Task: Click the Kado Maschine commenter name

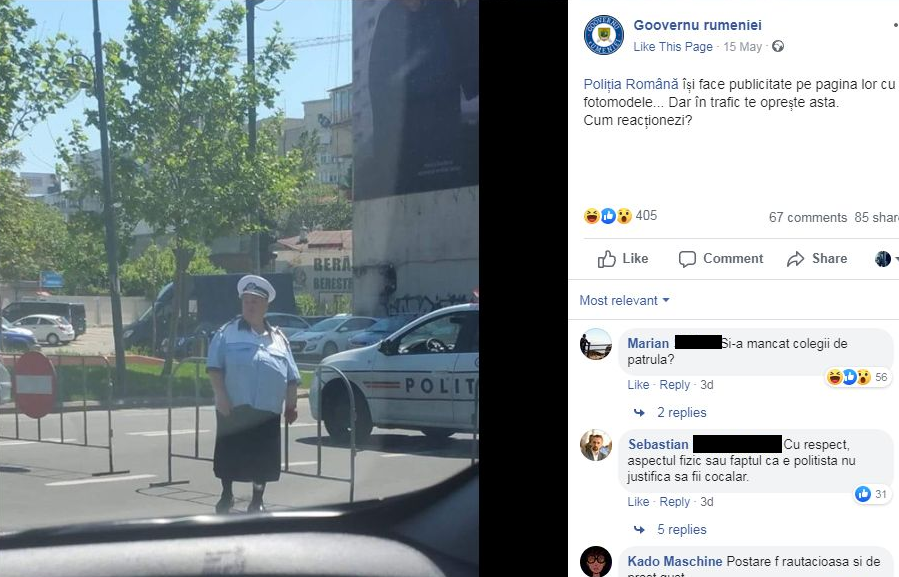Action: click(674, 562)
